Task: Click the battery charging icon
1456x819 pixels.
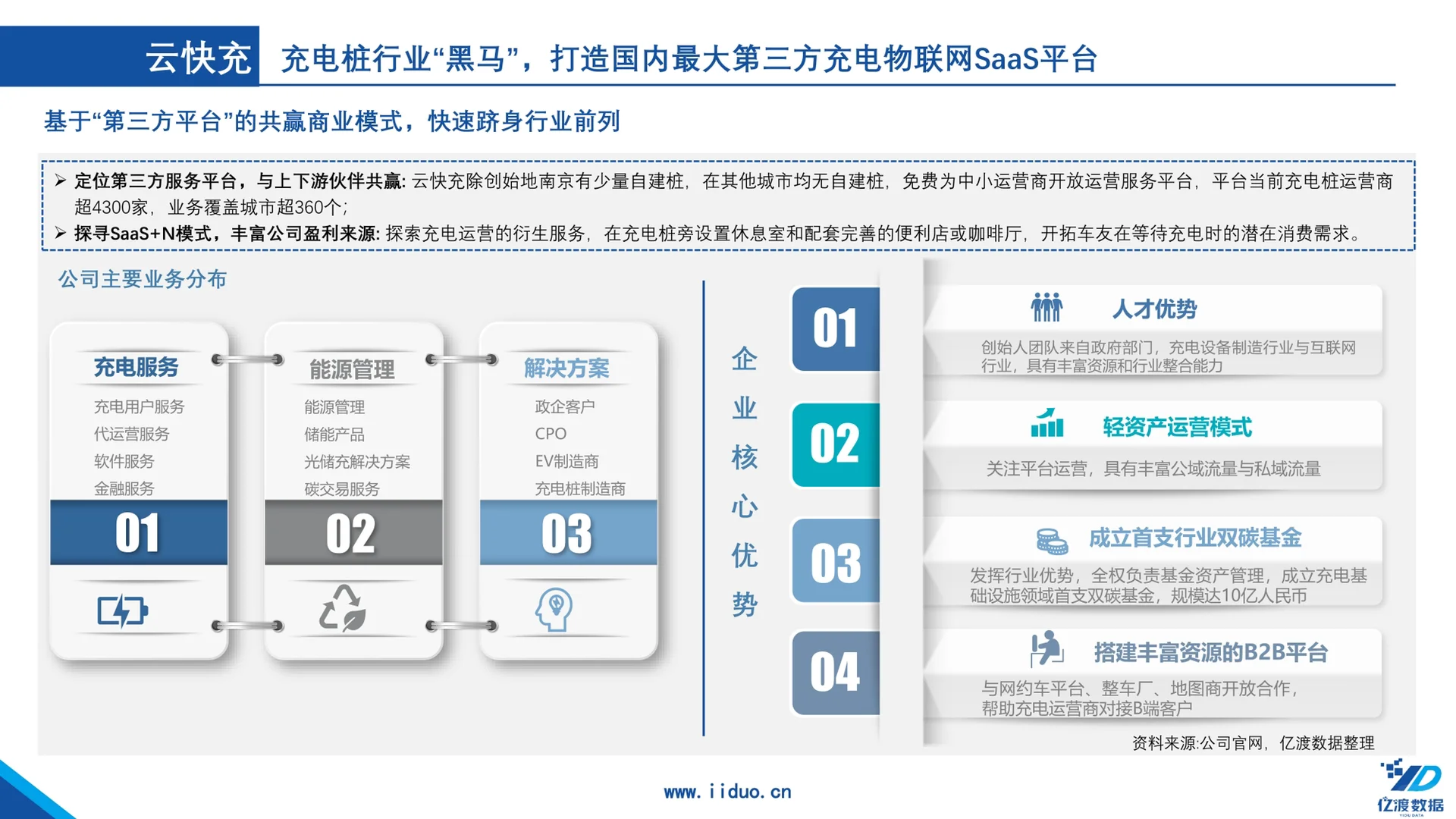Action: pos(122,610)
